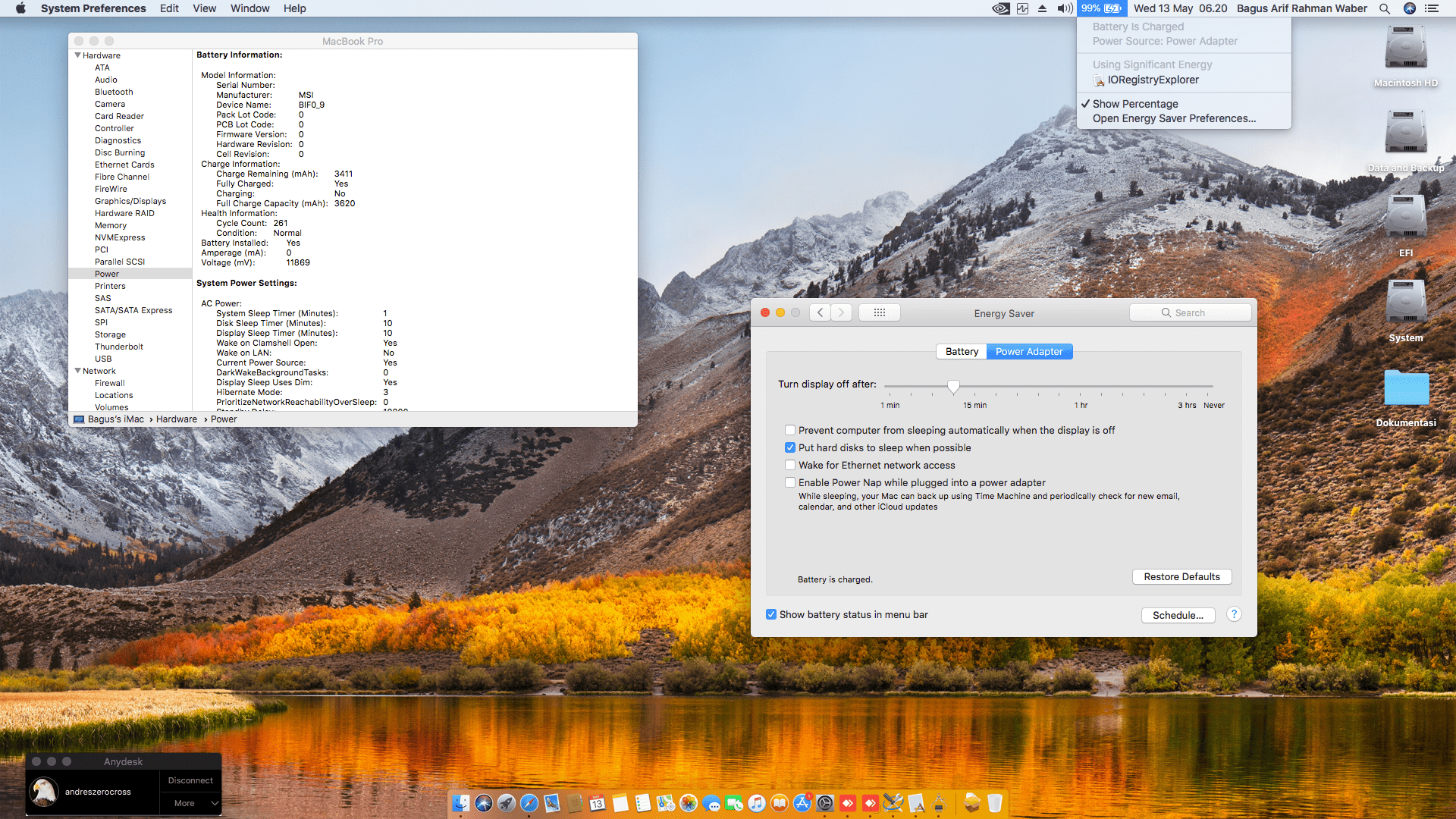Click the Energy Saver show-all grid icon
Viewport: 1456px width, 819px height.
point(879,312)
